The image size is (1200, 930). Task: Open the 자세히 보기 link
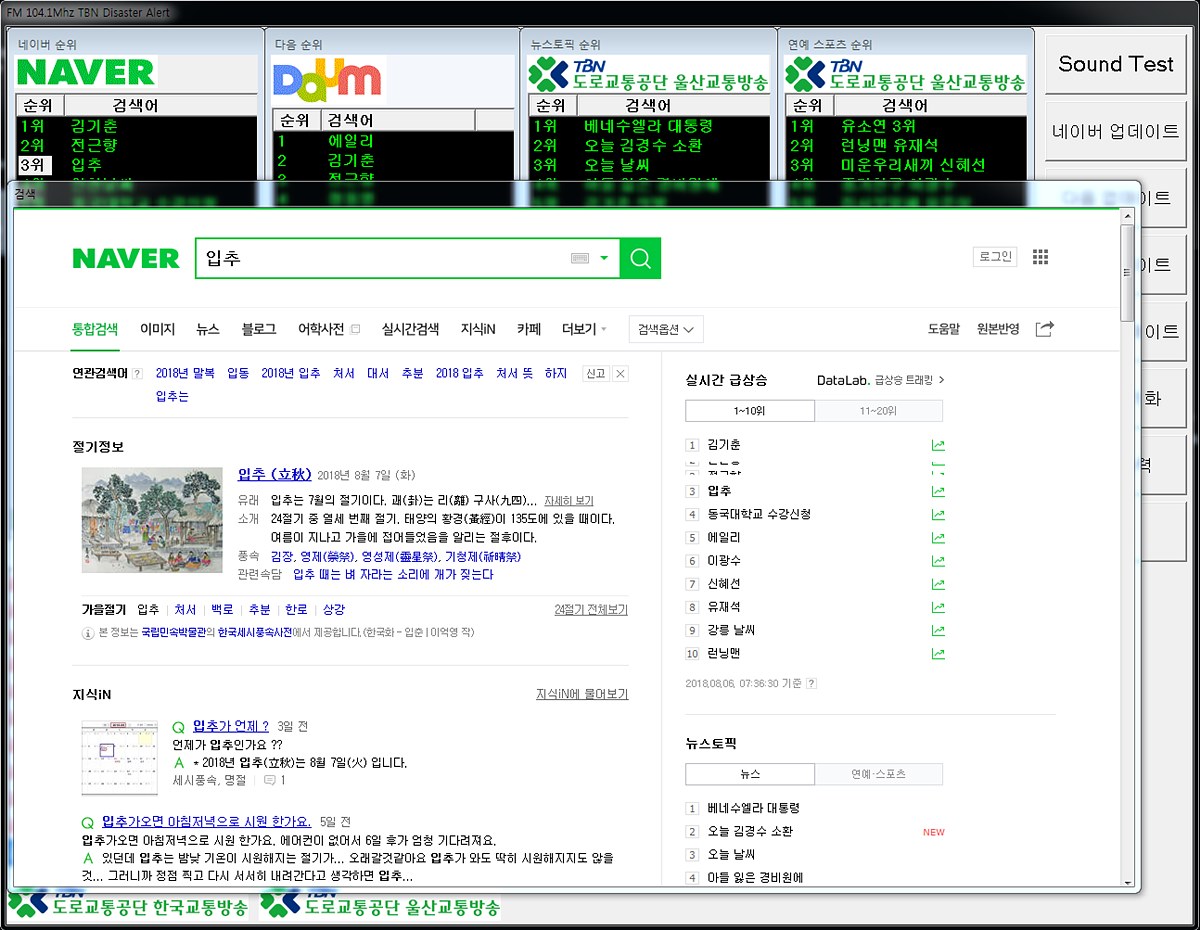click(x=569, y=500)
